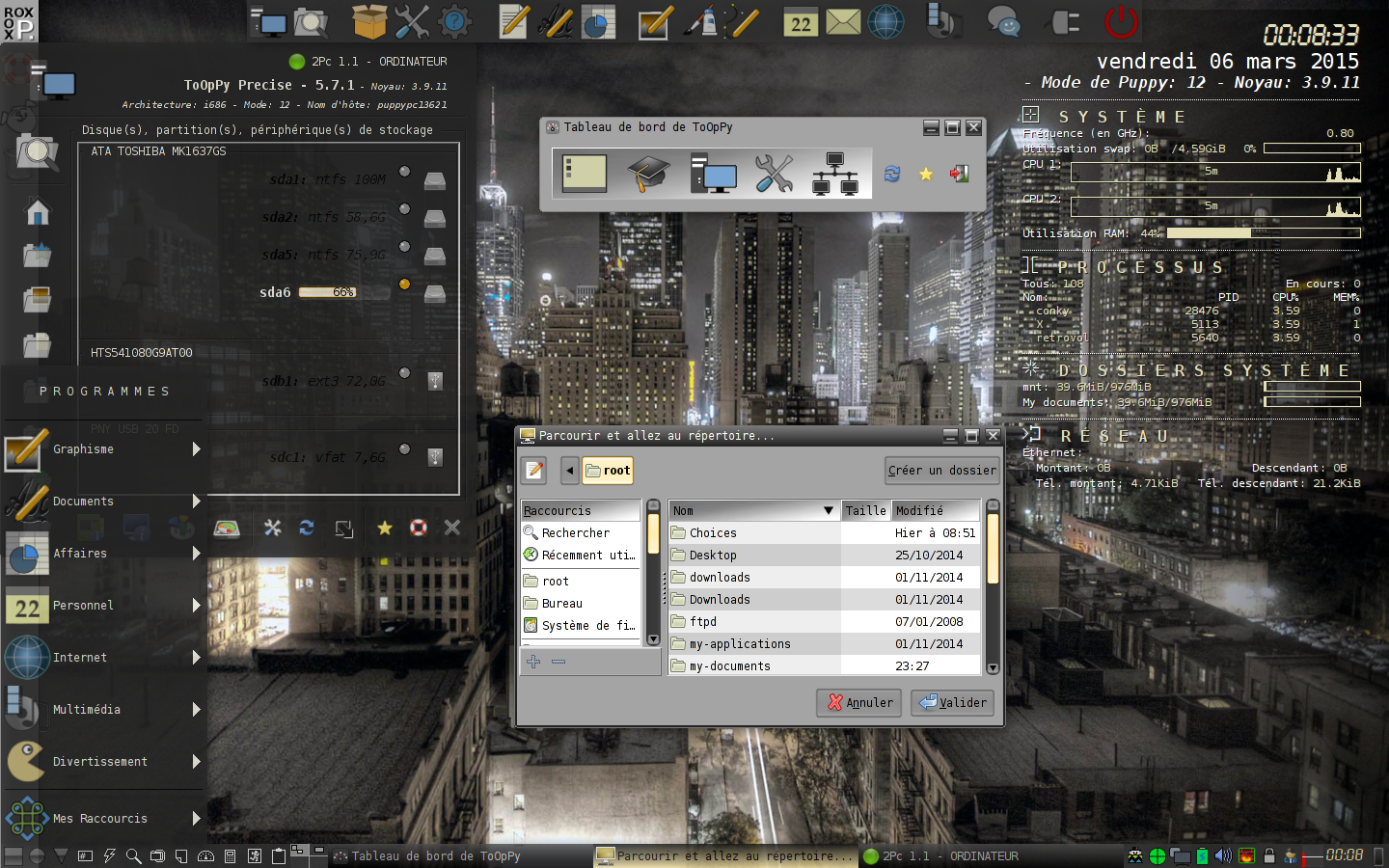Expand the Internet submenu arrow
The width and height of the screenshot is (1389, 868).
click(x=197, y=658)
